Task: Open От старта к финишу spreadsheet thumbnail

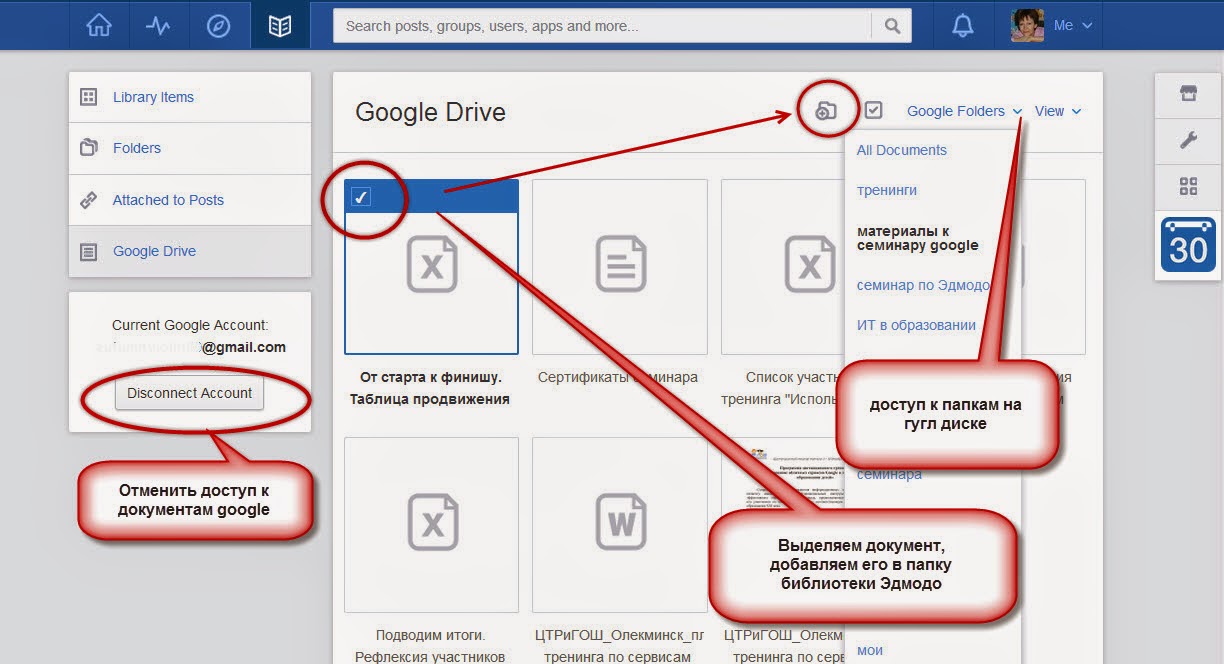Action: (431, 267)
